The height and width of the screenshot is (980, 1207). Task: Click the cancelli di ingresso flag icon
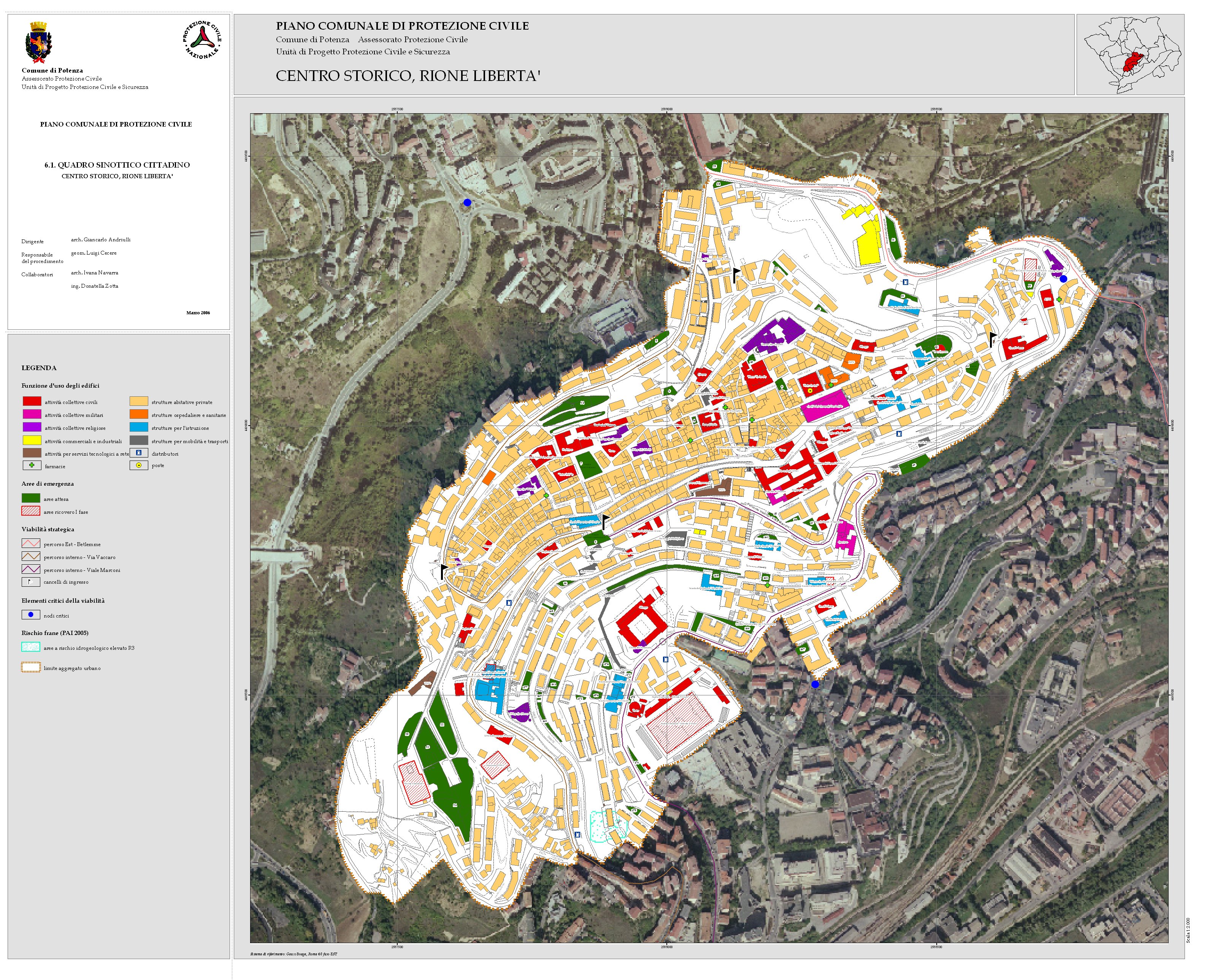pyautogui.click(x=30, y=581)
